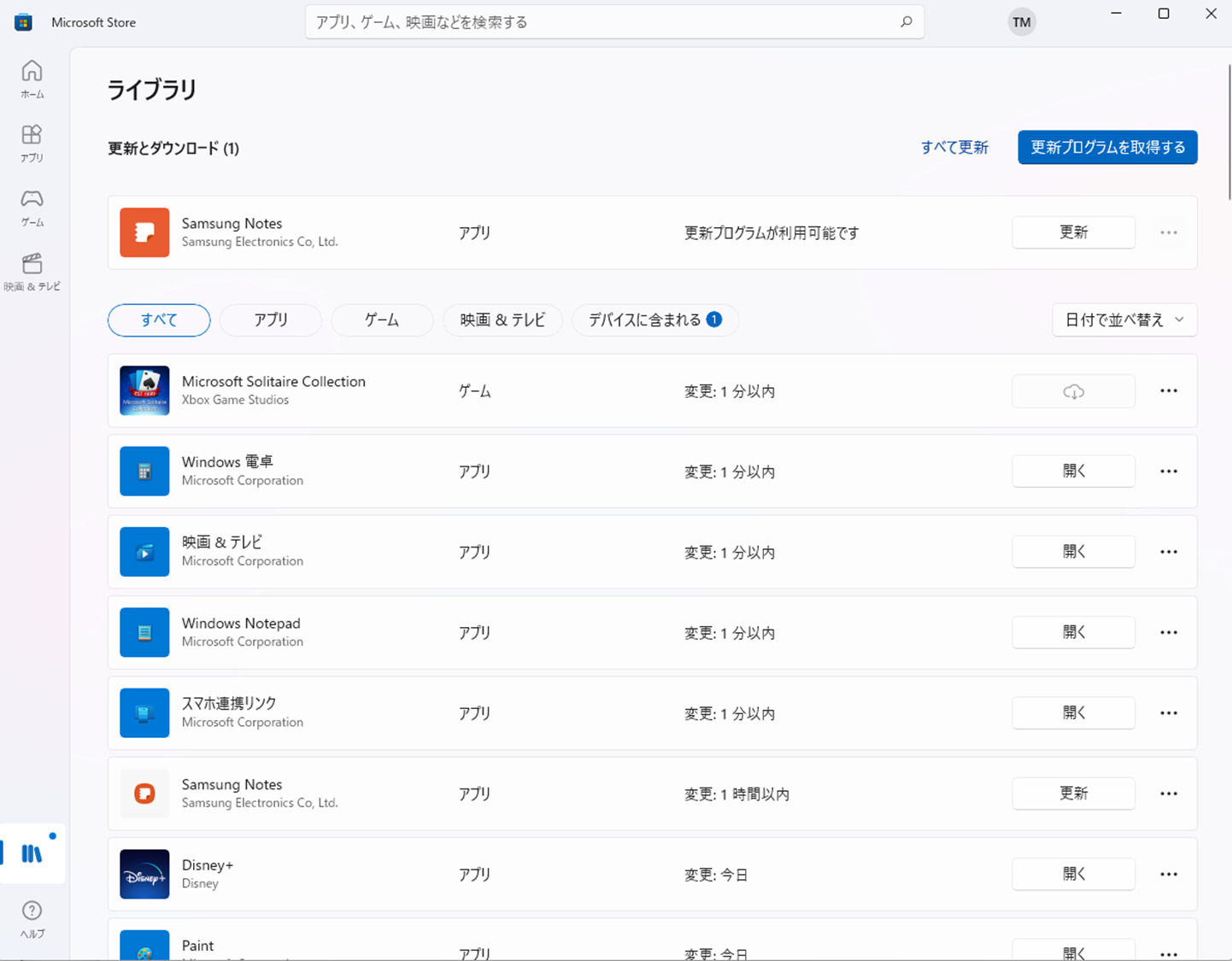Image resolution: width=1232 pixels, height=961 pixels.
Task: Click the すべて更新 link
Action: 954,148
